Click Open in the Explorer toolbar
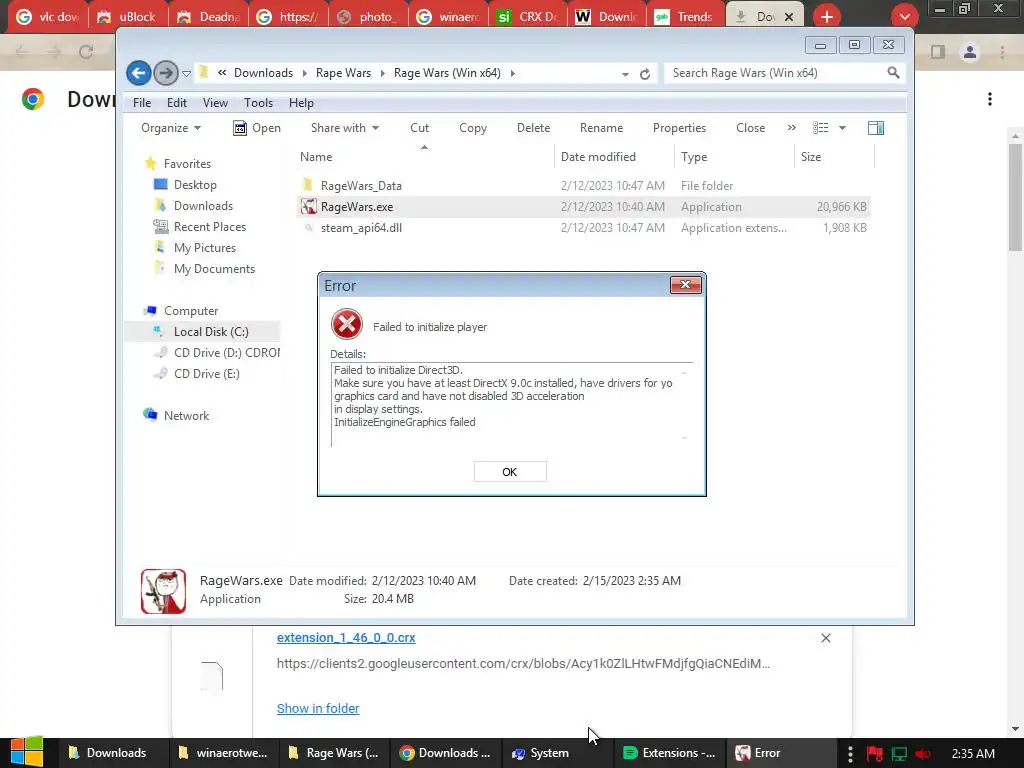 click(x=257, y=128)
